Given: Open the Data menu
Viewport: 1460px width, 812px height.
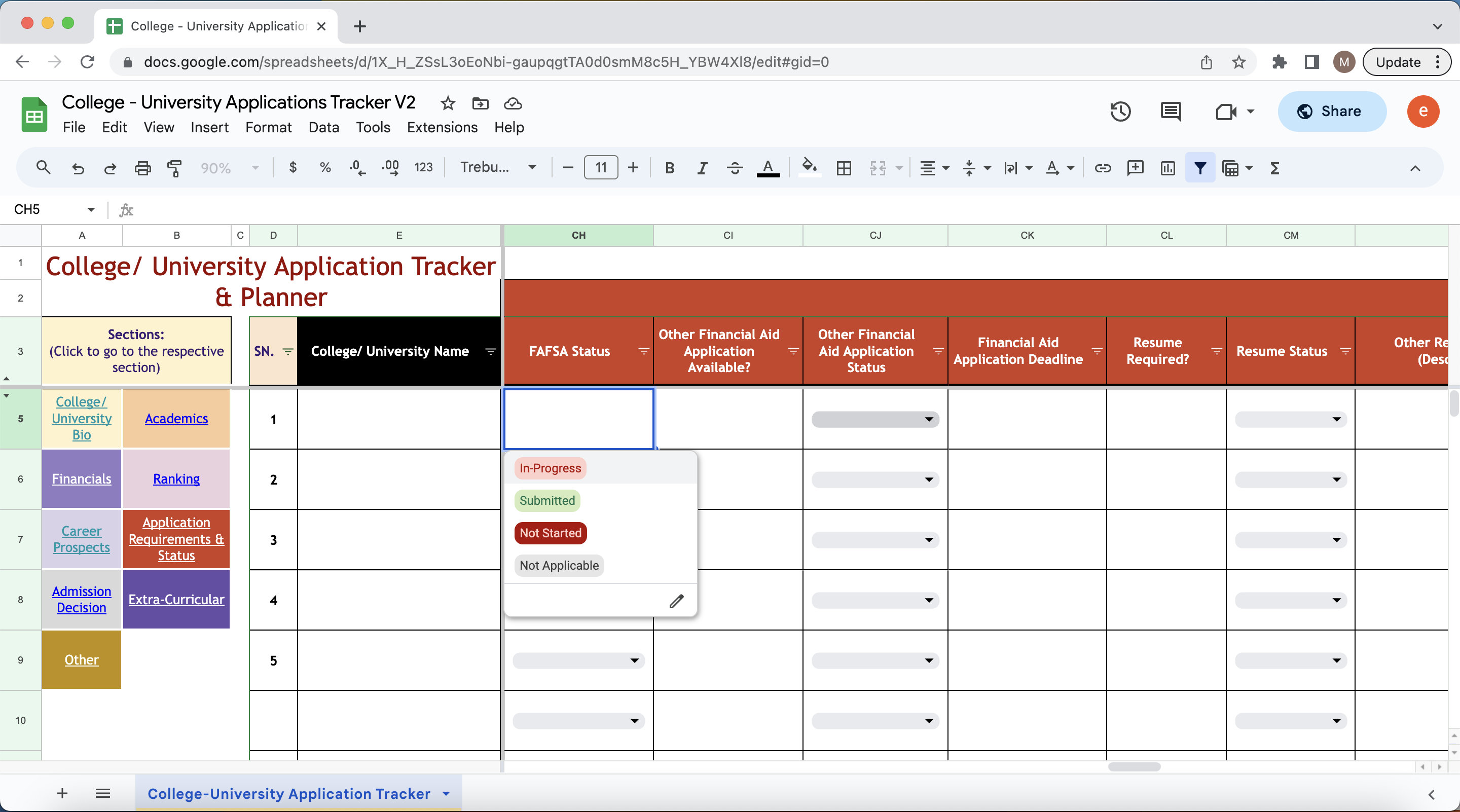Looking at the screenshot, I should tap(323, 127).
